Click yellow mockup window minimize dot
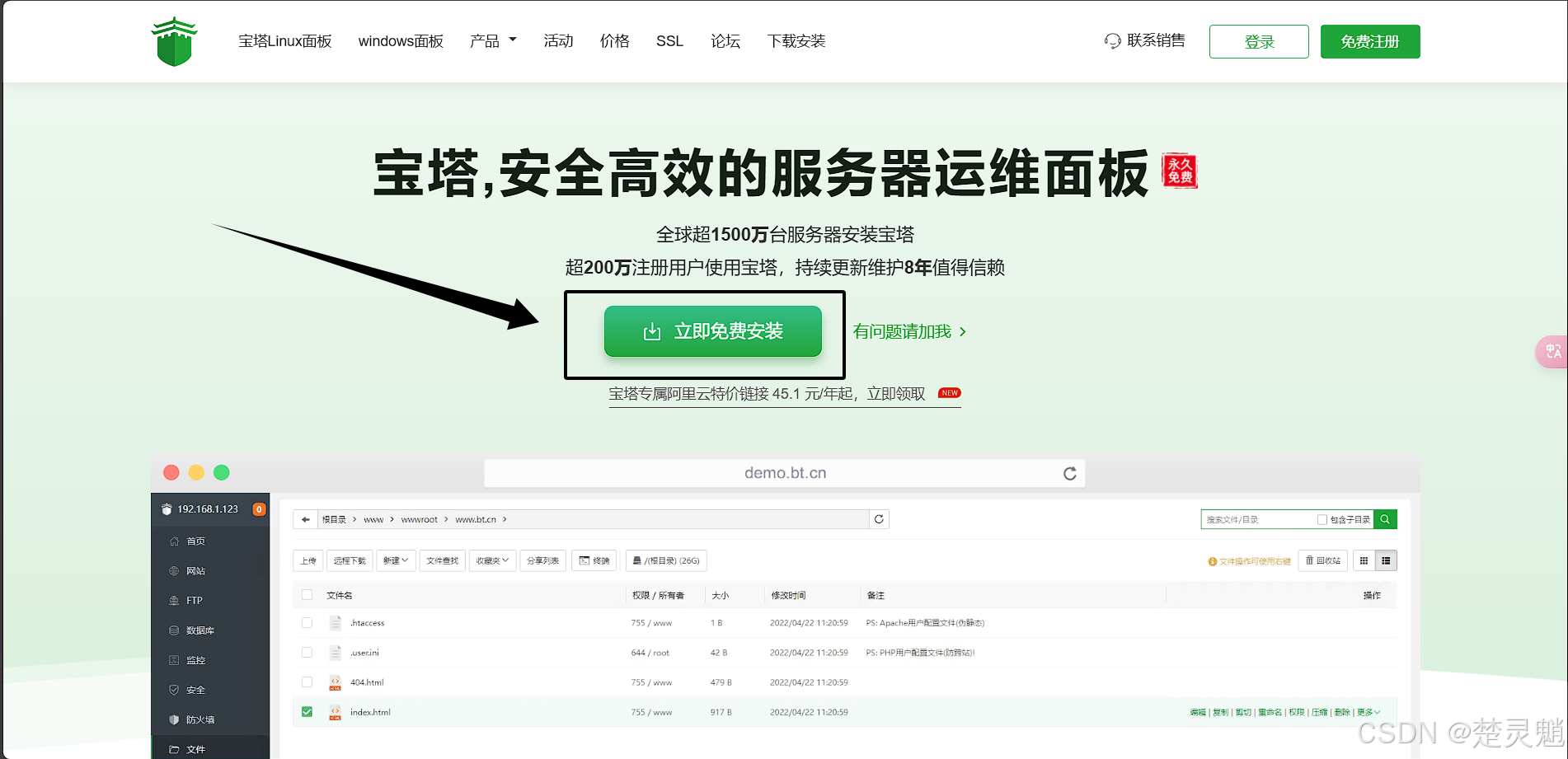 196,472
